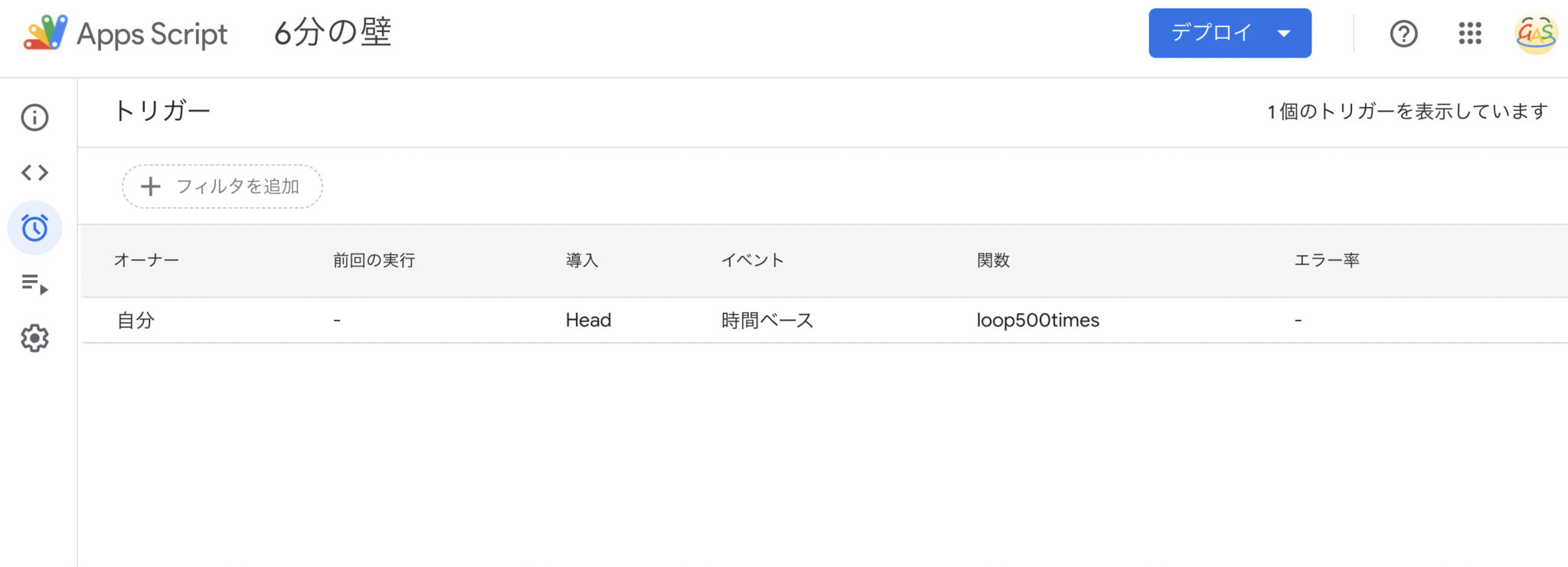This screenshot has height=567, width=1568.
Task: Open the Overview info icon in sidebar
Action: [34, 117]
